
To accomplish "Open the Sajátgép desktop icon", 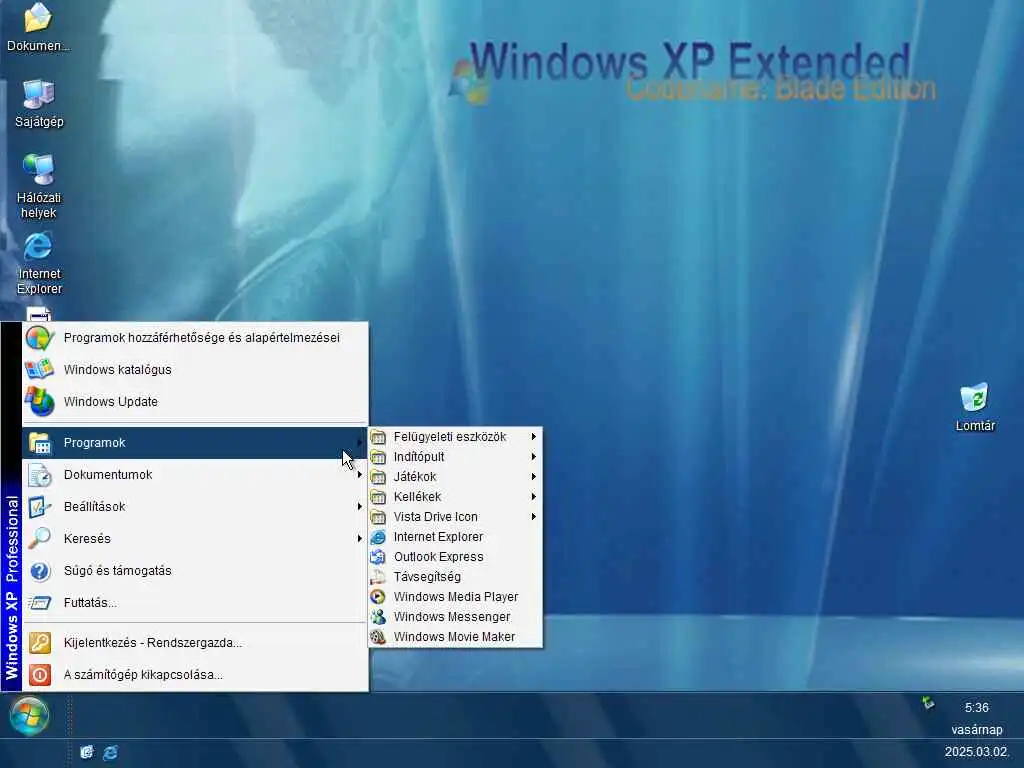I will [39, 94].
